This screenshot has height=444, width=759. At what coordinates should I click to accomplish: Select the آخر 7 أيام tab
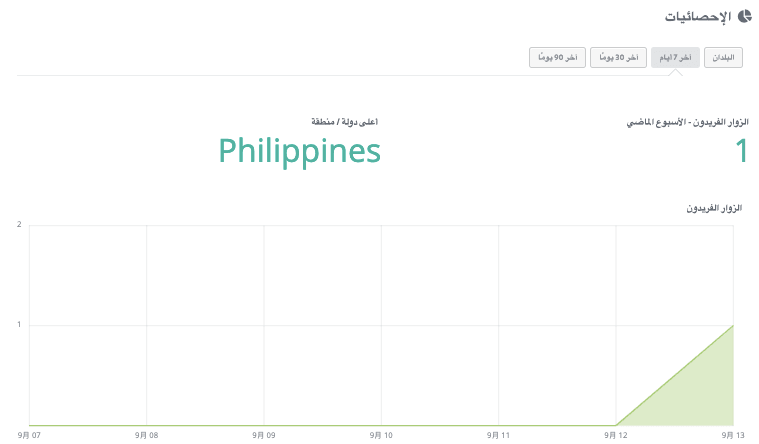point(675,58)
